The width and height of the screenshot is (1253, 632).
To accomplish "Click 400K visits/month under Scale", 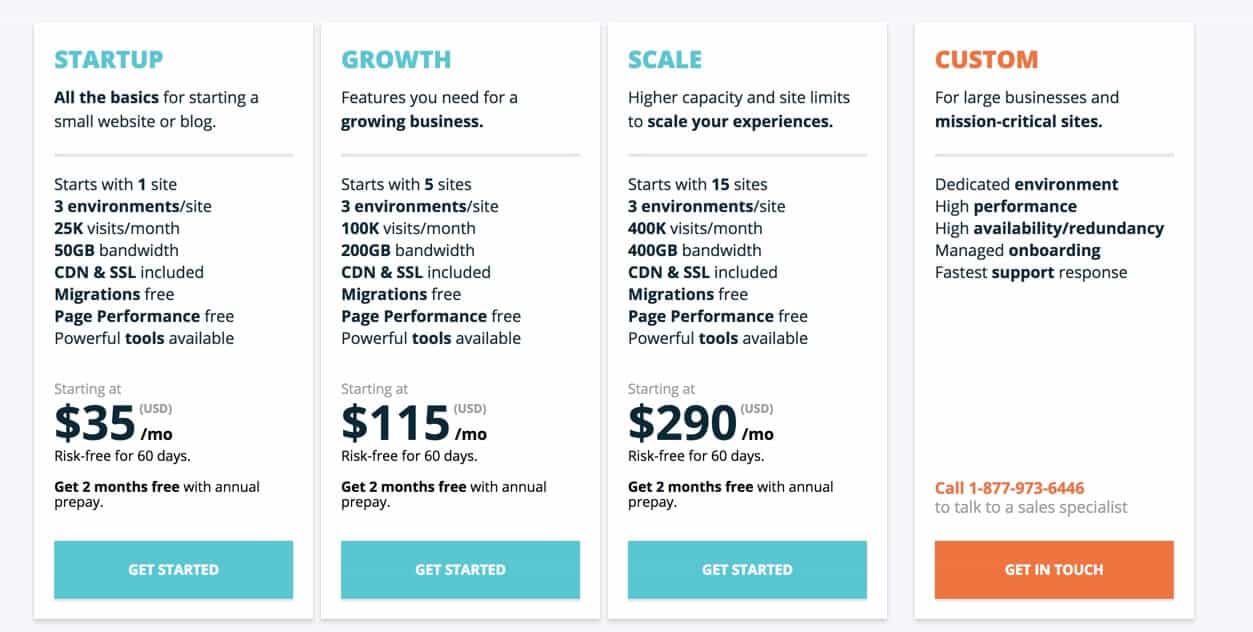I will click(695, 228).
